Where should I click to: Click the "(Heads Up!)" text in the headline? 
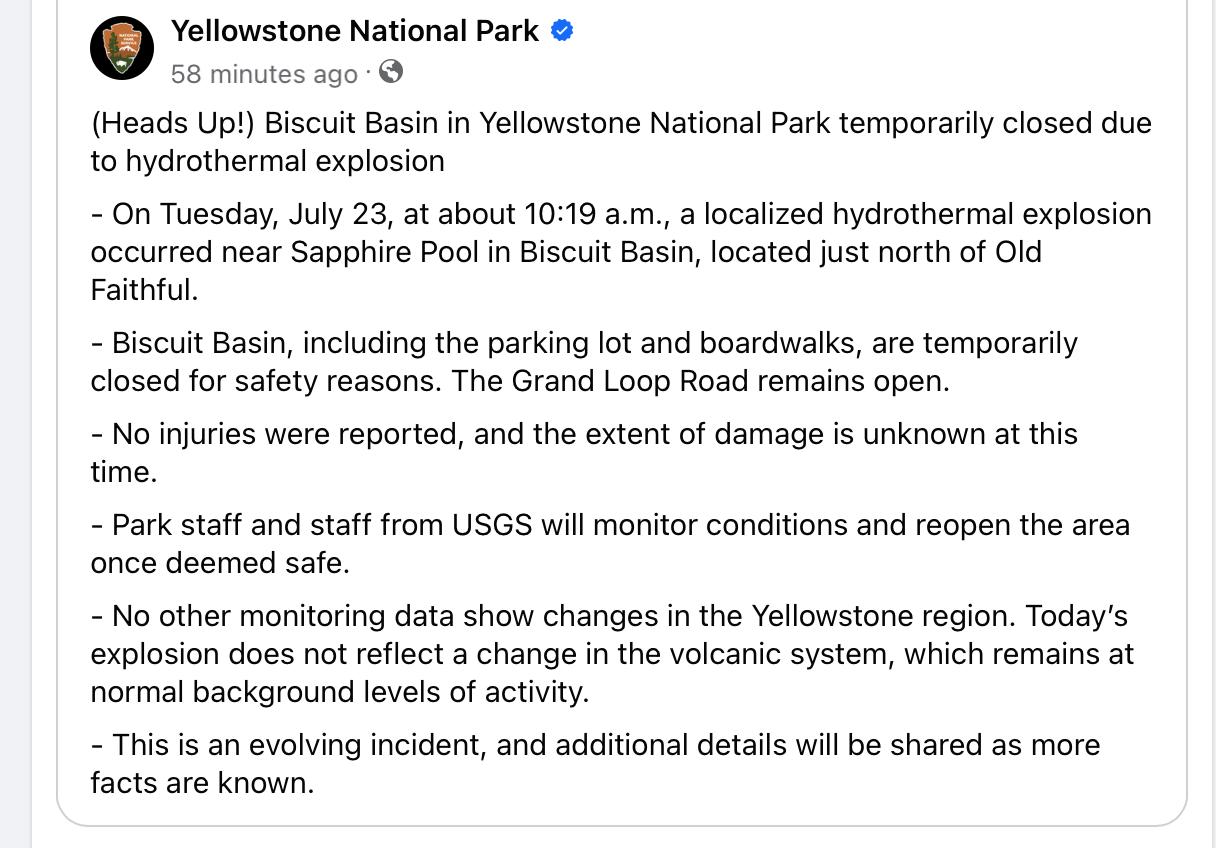(x=174, y=124)
